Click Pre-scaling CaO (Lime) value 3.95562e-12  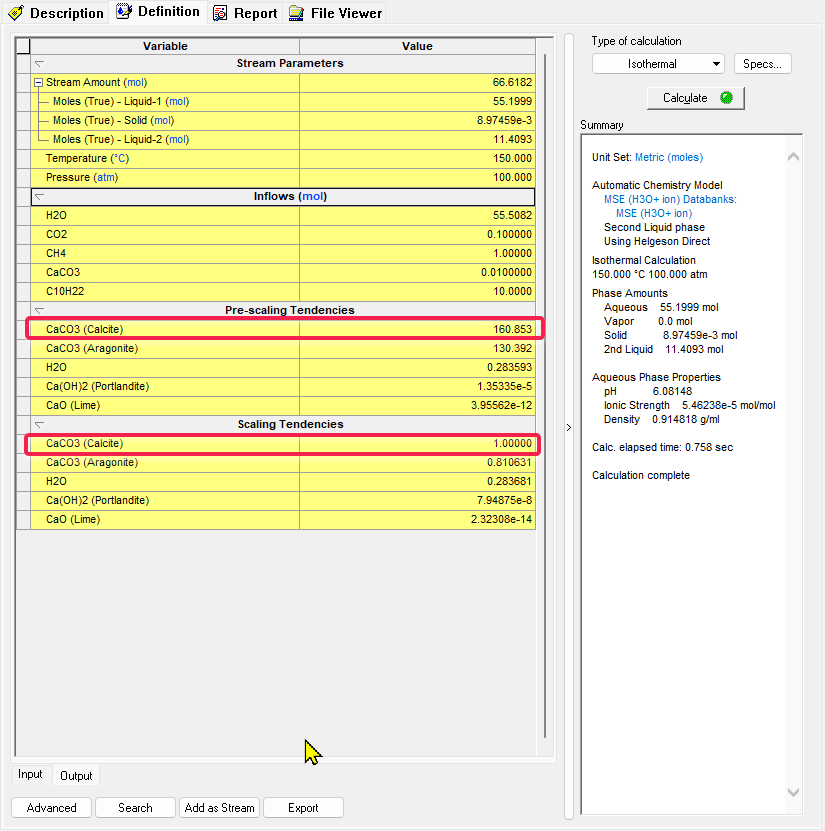tap(418, 405)
